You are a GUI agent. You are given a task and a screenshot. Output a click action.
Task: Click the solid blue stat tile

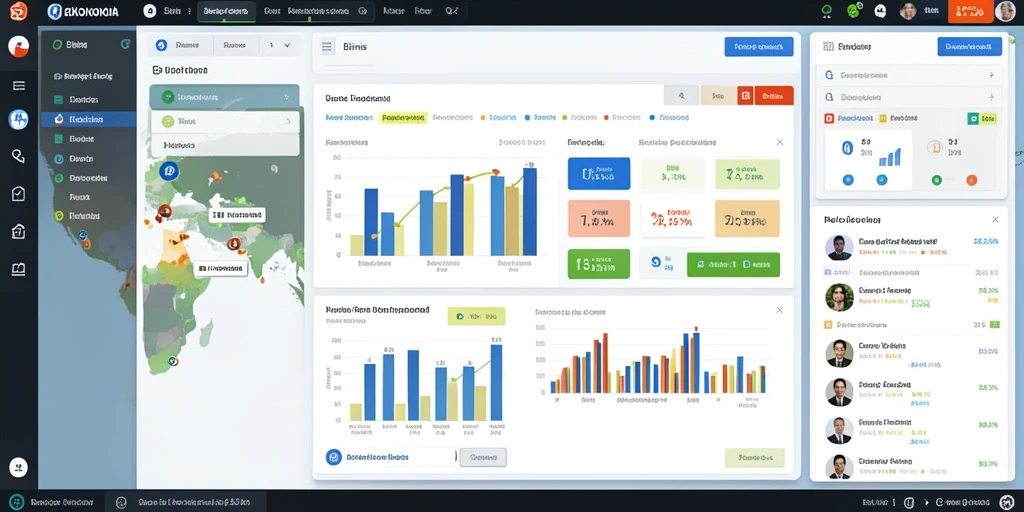tap(599, 174)
